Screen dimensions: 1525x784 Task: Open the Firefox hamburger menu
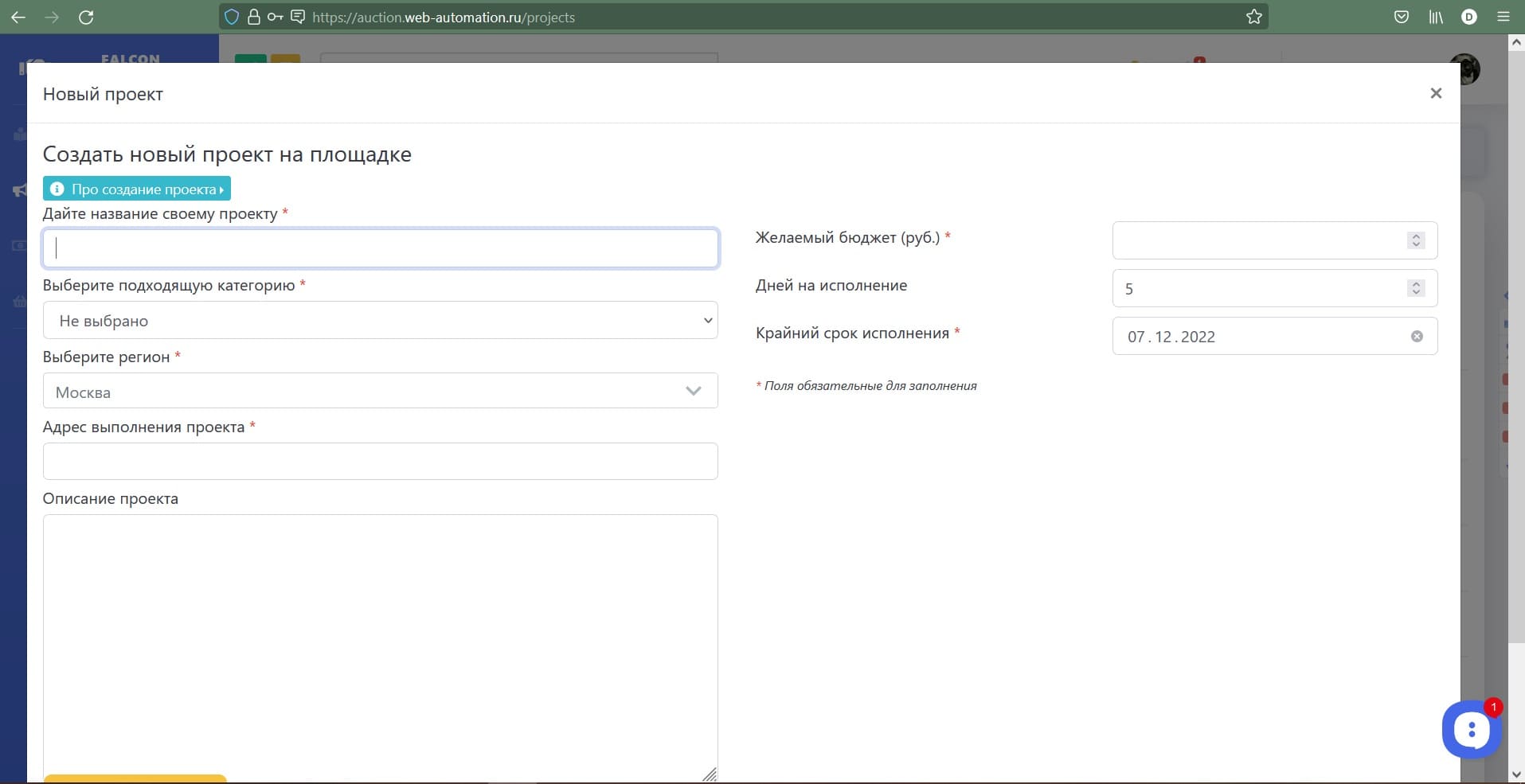coord(1503,17)
